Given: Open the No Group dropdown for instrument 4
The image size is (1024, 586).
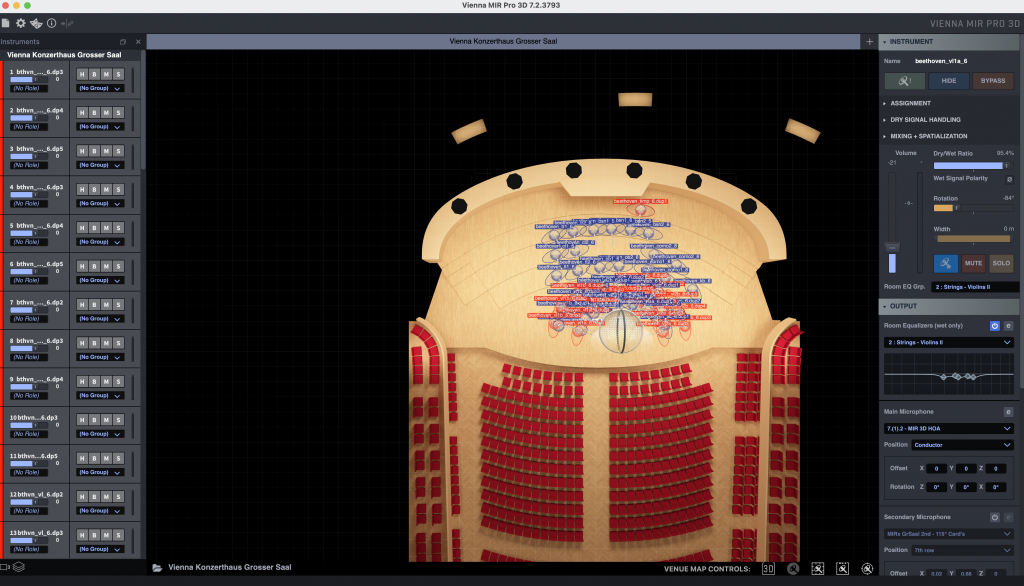Looking at the screenshot, I should click(100, 204).
